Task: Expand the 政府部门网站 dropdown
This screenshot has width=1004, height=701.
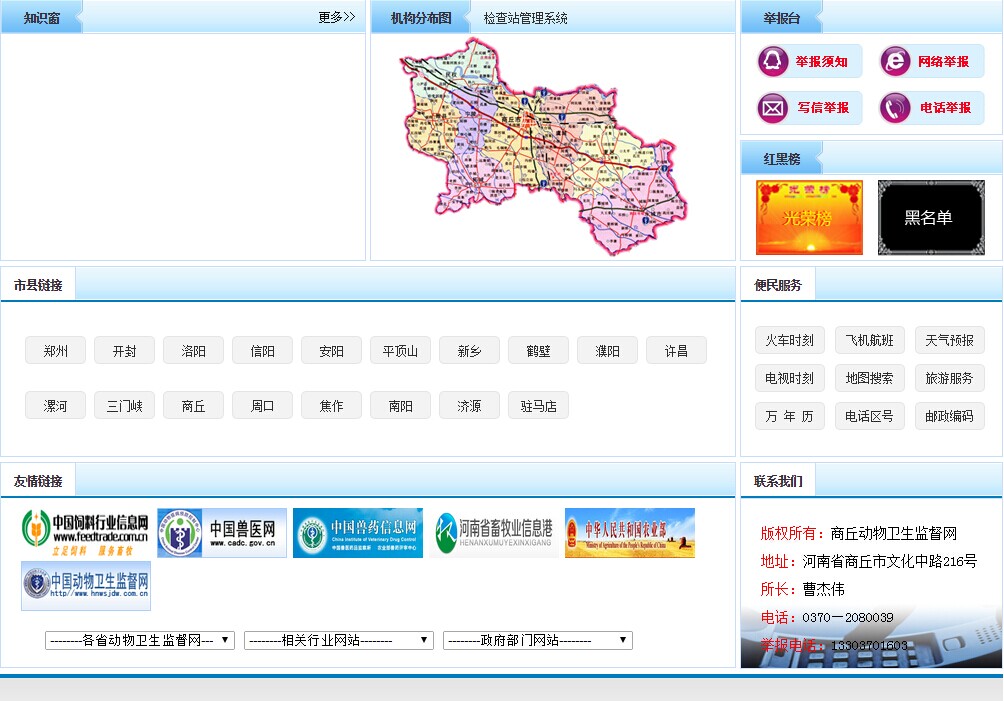Action: [x=538, y=640]
